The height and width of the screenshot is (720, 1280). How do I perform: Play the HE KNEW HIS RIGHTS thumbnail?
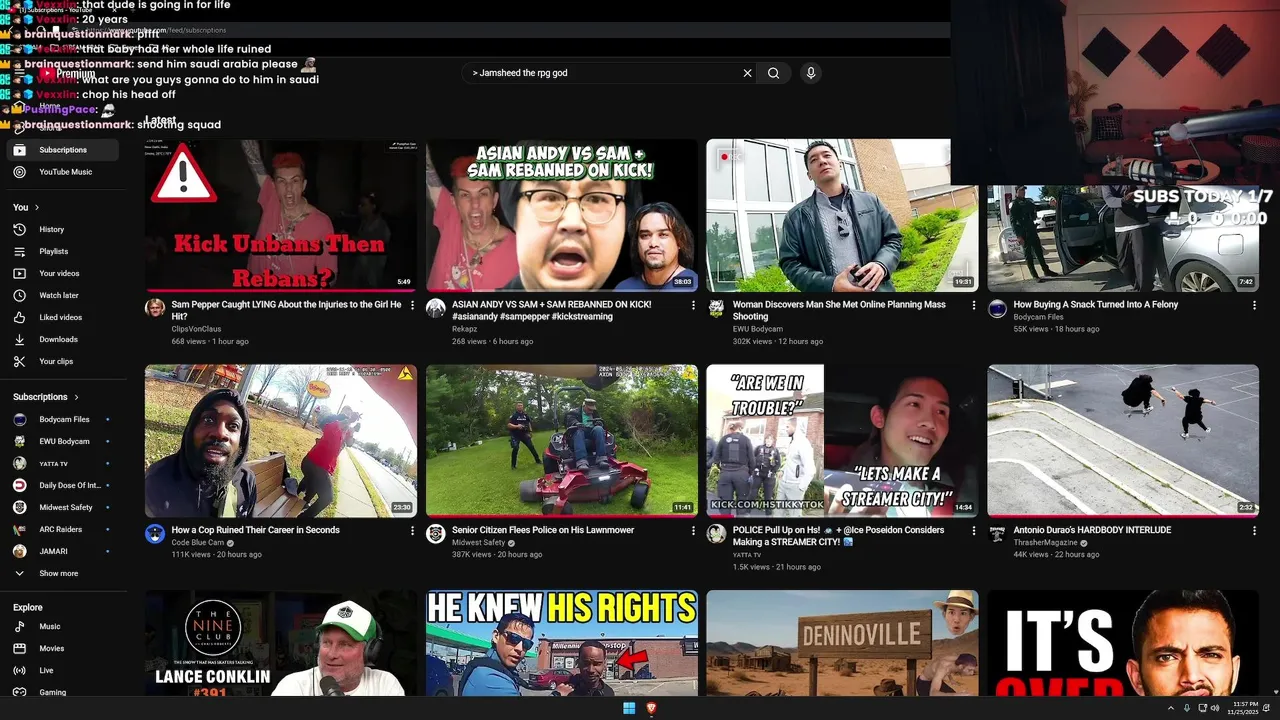point(562,643)
